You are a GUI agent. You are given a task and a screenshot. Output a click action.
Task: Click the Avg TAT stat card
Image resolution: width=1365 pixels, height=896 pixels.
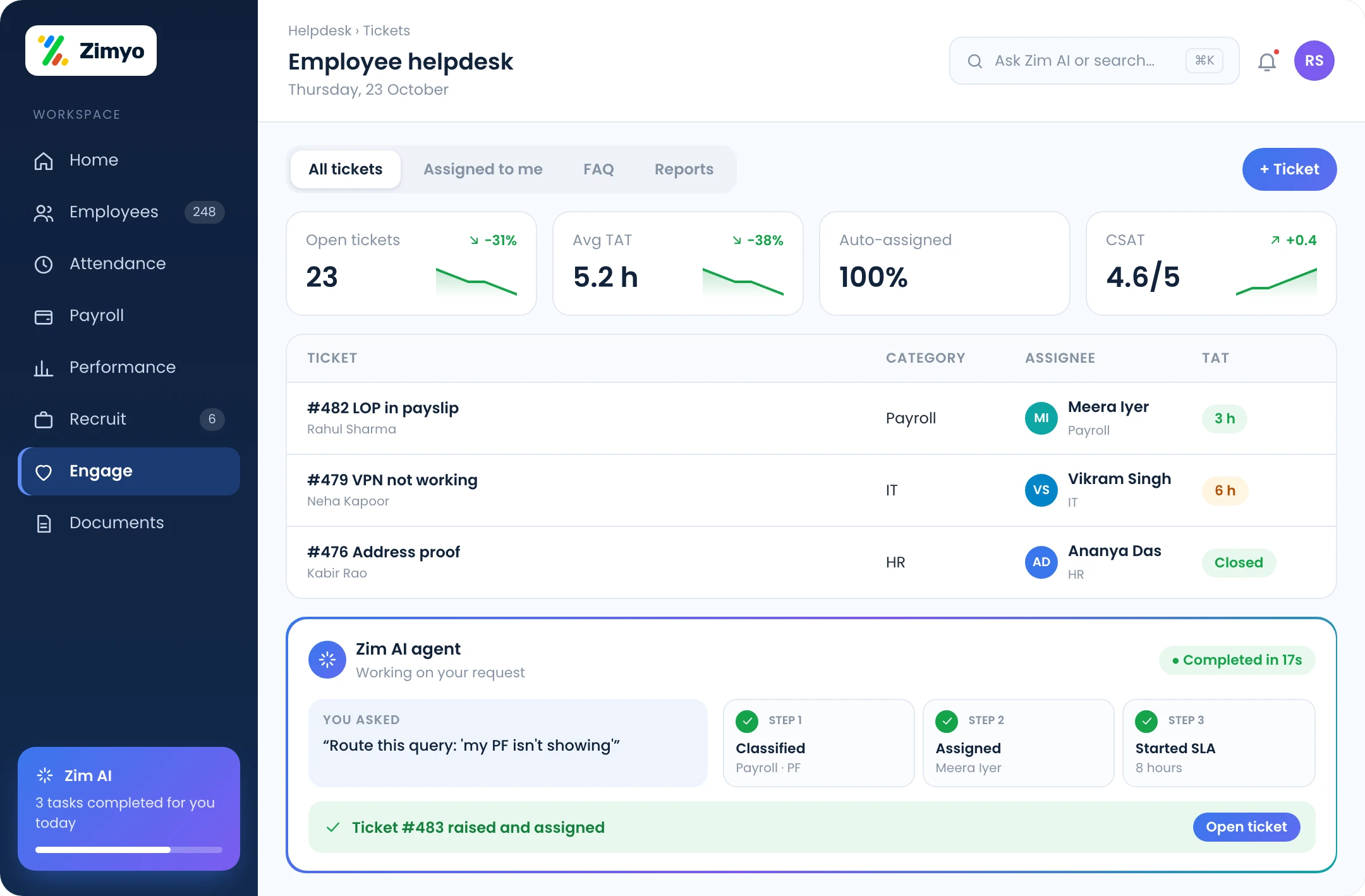678,263
